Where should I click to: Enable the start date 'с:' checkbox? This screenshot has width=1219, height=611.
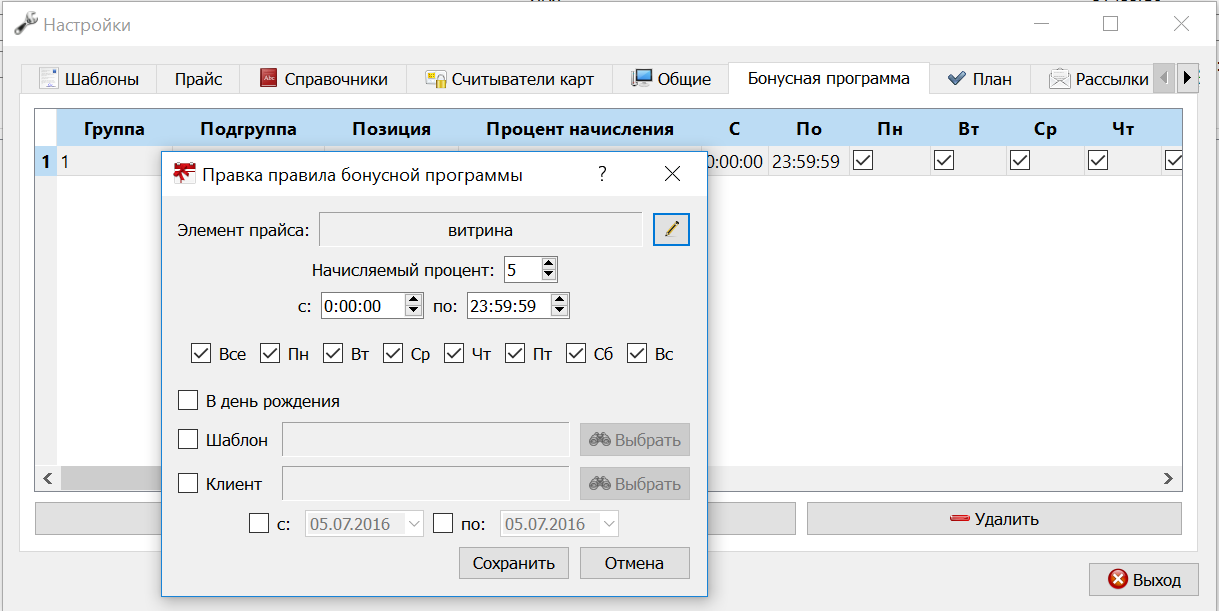259,523
